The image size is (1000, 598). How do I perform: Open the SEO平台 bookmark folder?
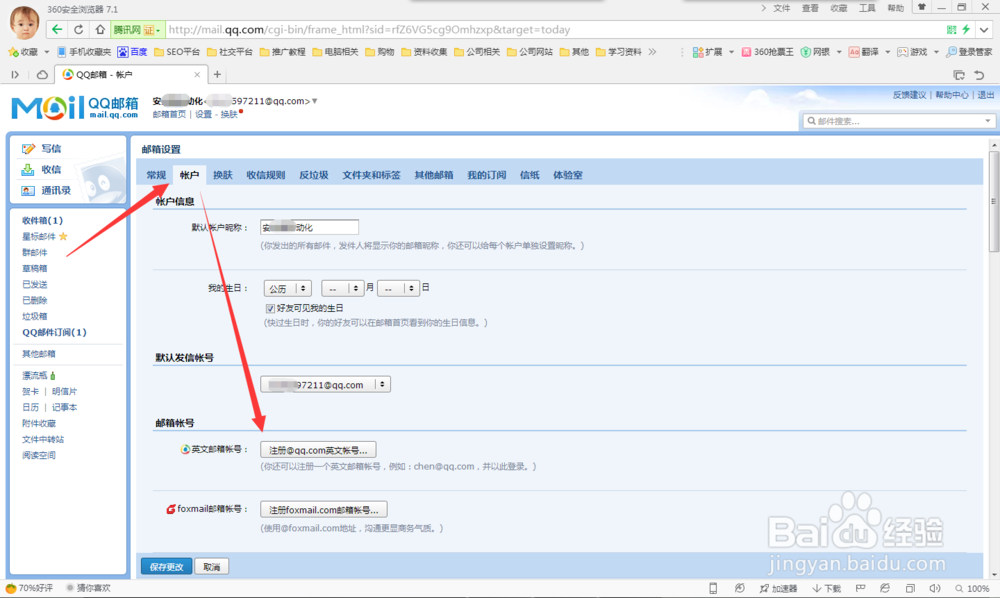177,52
